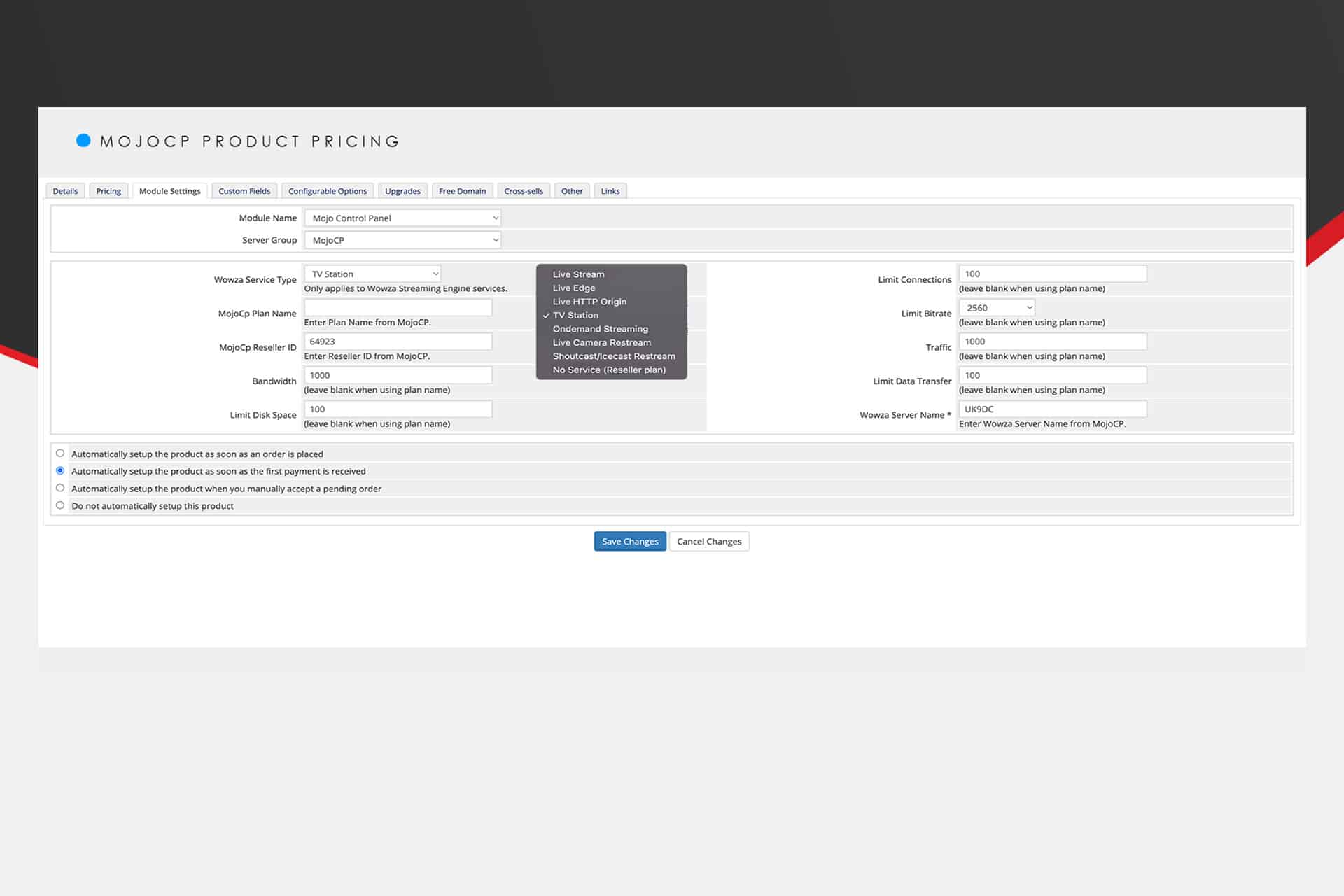Screen dimensions: 1344x896
Task: Click the Limit Connections field
Action: point(1053,274)
